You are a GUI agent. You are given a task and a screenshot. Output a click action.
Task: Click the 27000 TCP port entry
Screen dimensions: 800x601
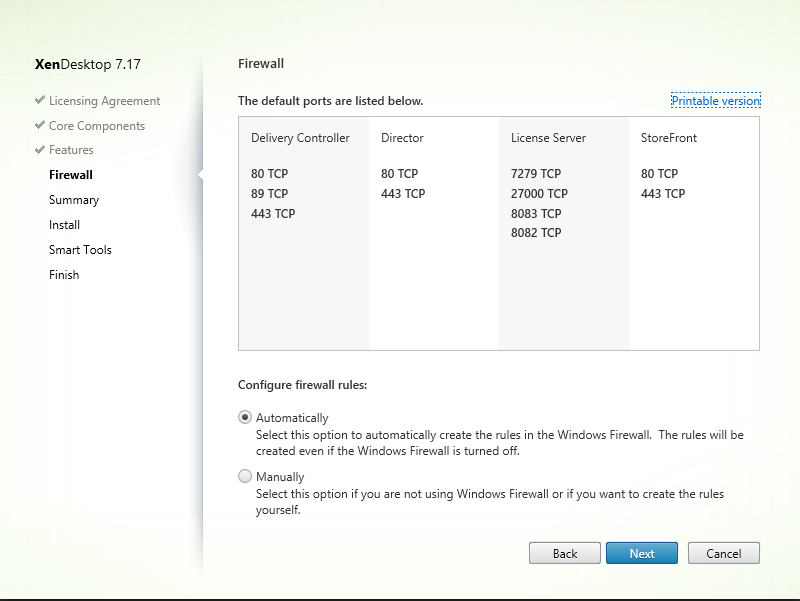pyautogui.click(x=539, y=194)
